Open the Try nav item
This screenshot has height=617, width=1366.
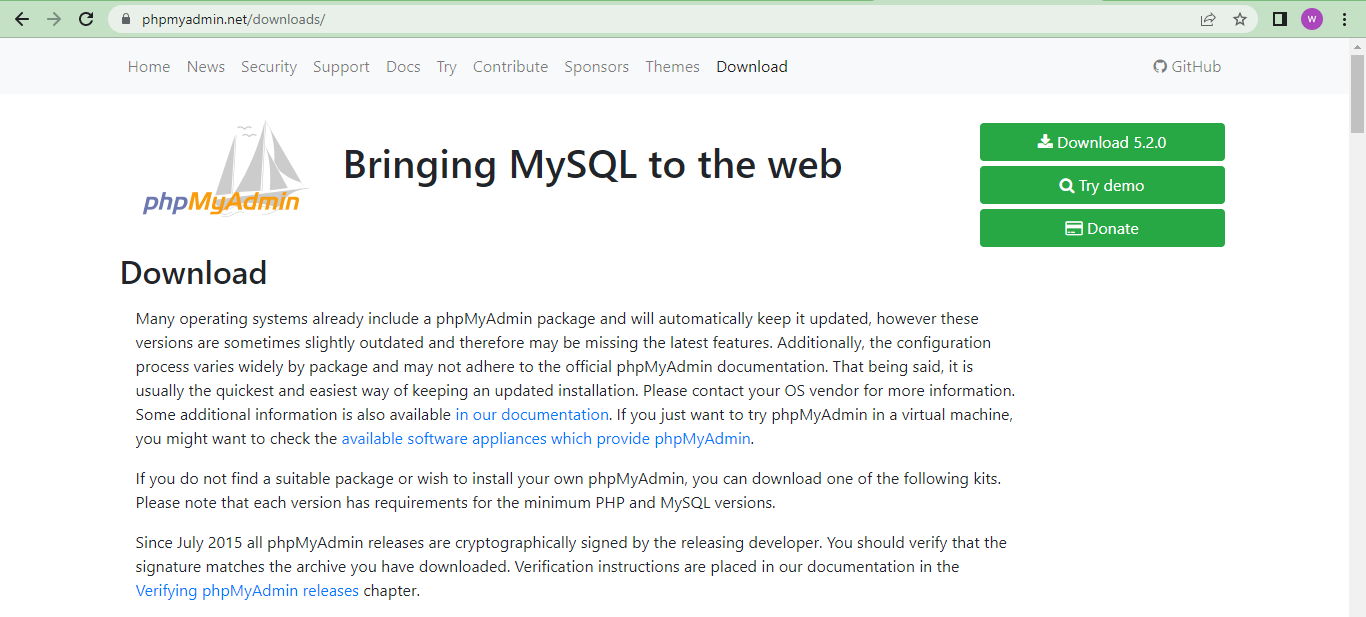pos(447,67)
